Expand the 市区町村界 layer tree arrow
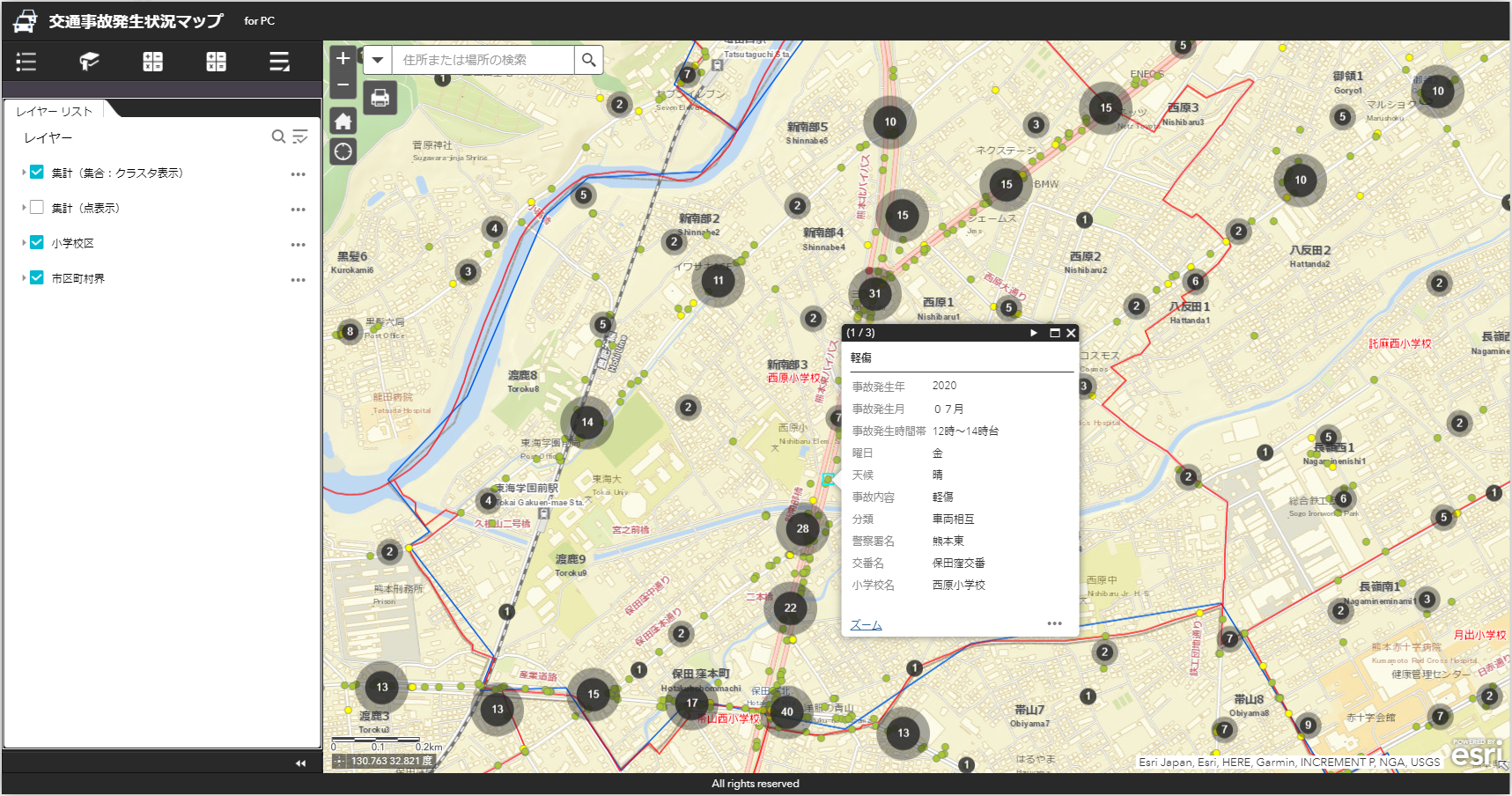 (x=24, y=278)
